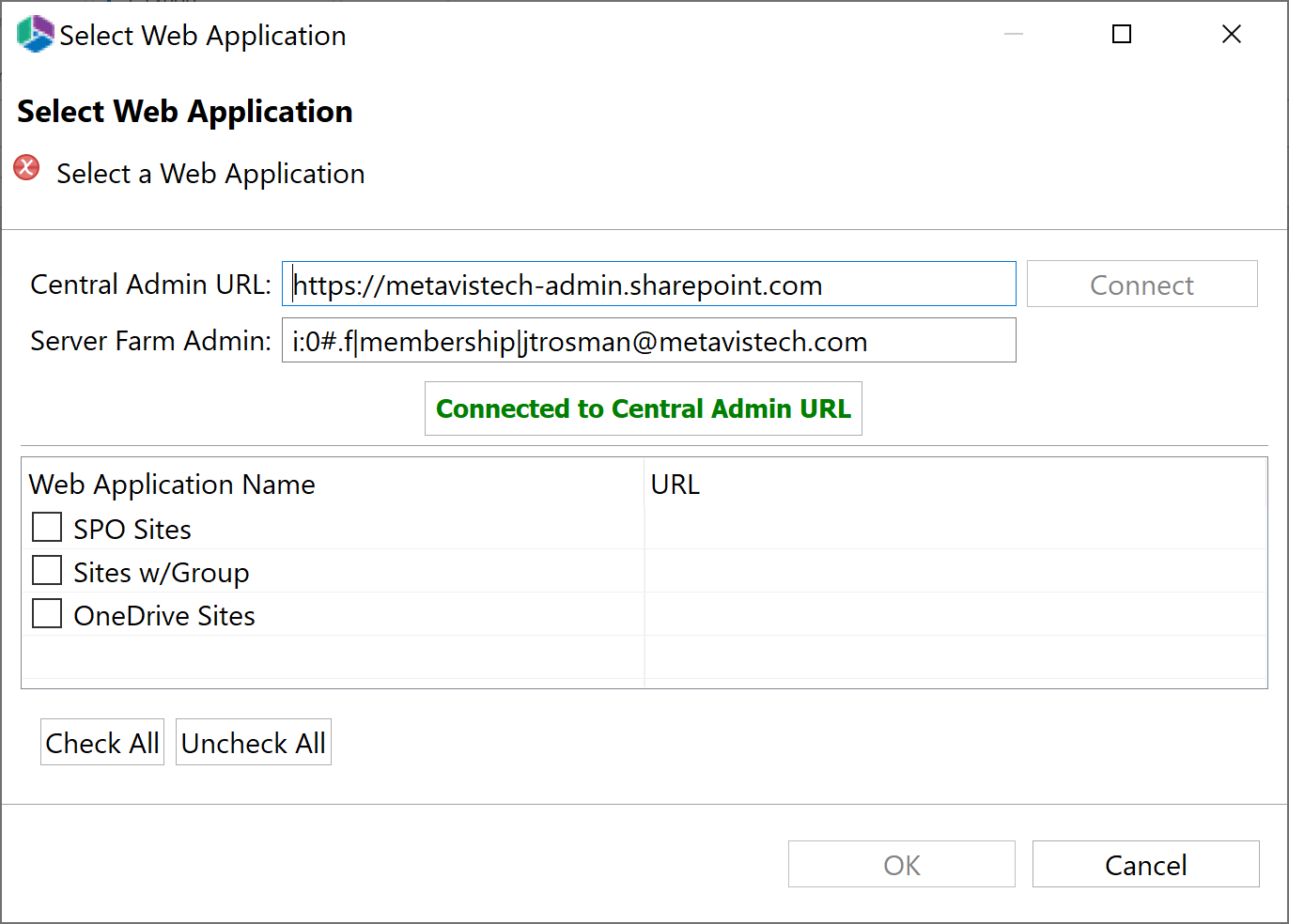Click the Select Web Application title bar text
The height and width of the screenshot is (924, 1289).
(x=202, y=35)
